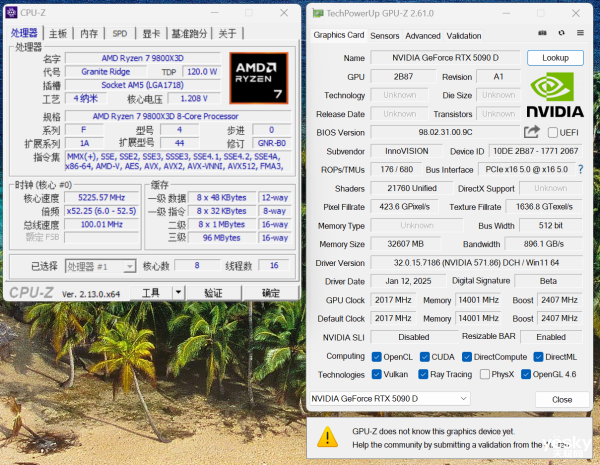Click the Bus Width value 512 bit

551,225
